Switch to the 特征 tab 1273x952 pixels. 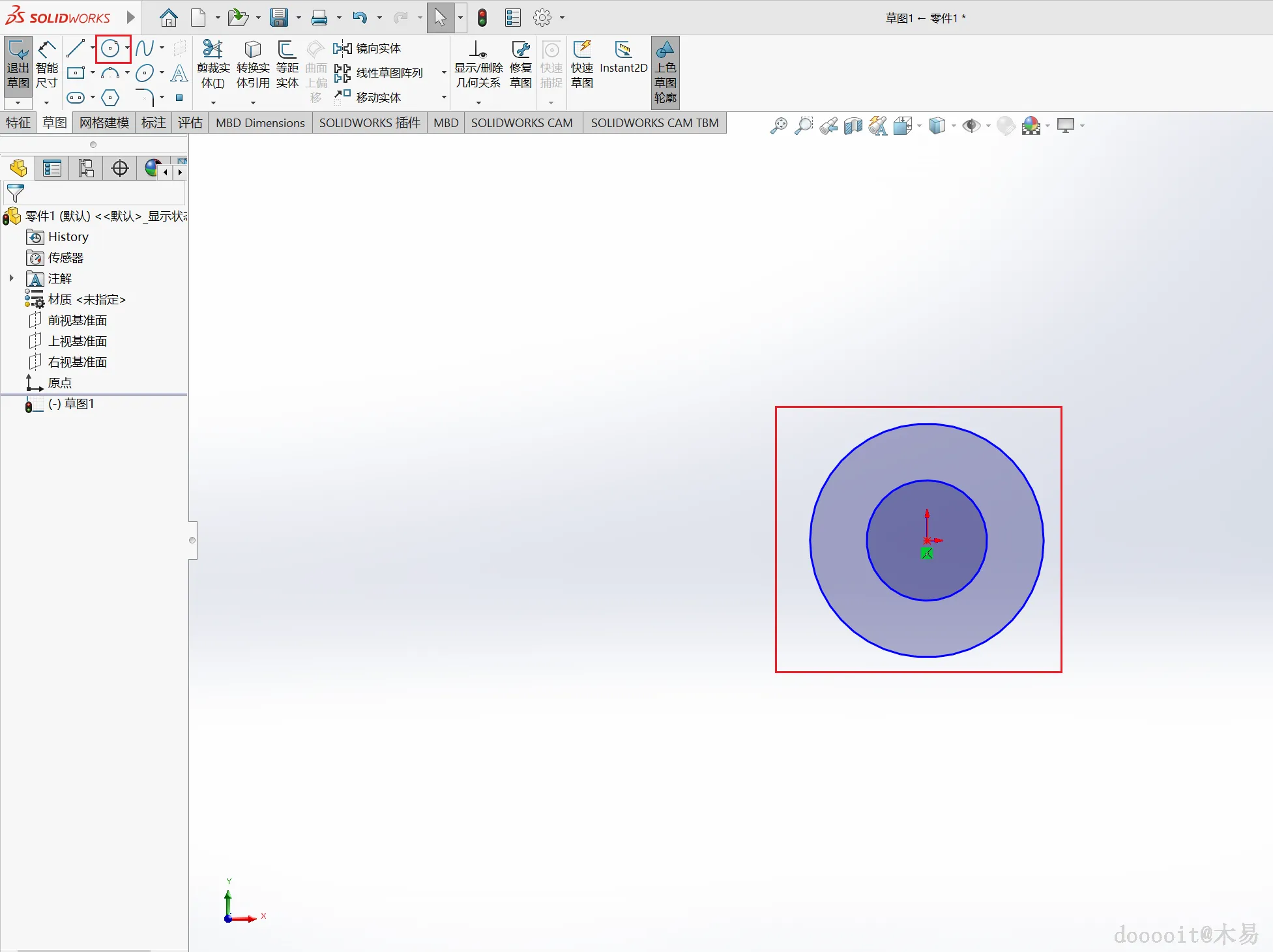tap(18, 123)
